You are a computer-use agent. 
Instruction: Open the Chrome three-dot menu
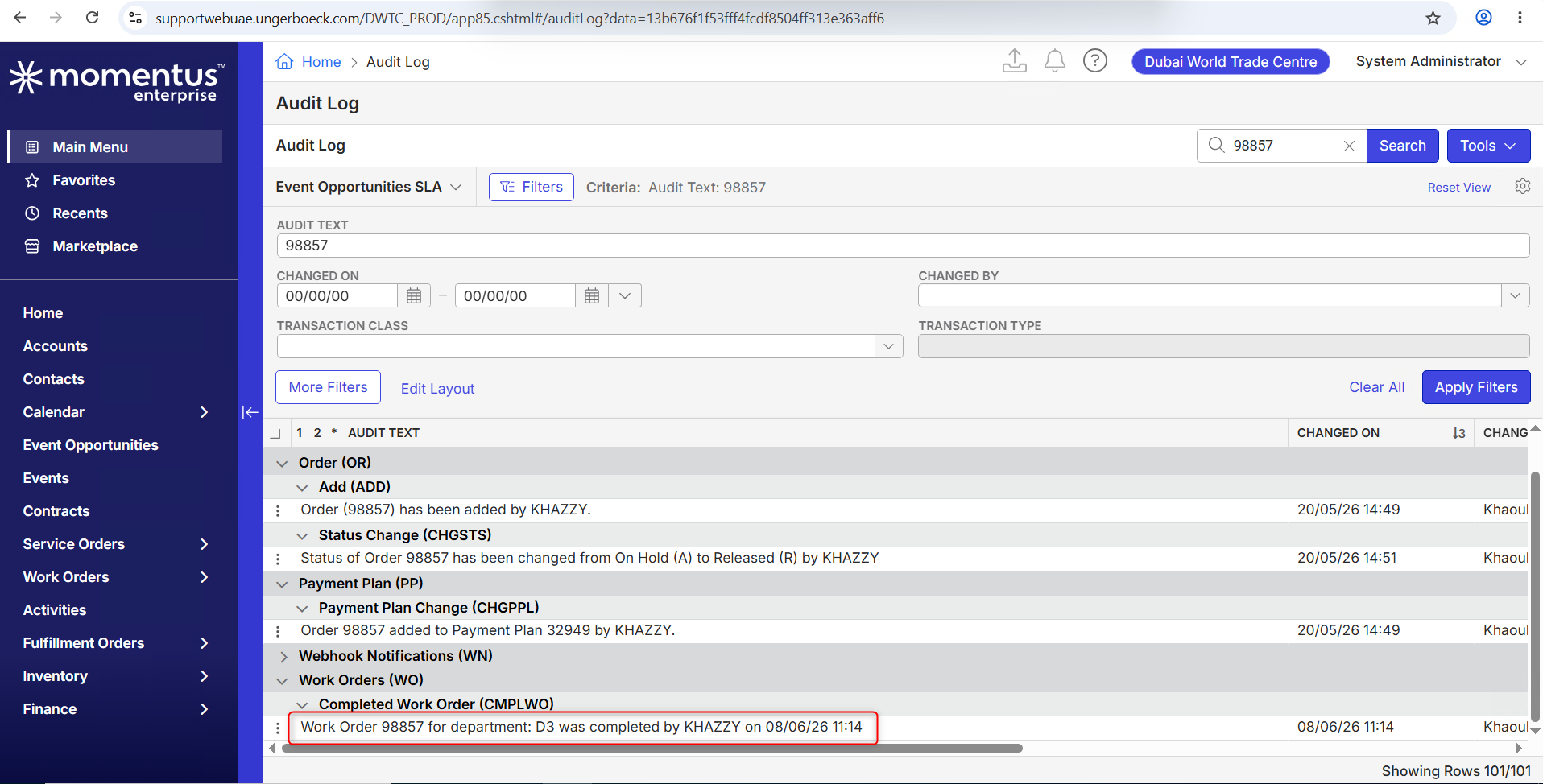(1520, 18)
